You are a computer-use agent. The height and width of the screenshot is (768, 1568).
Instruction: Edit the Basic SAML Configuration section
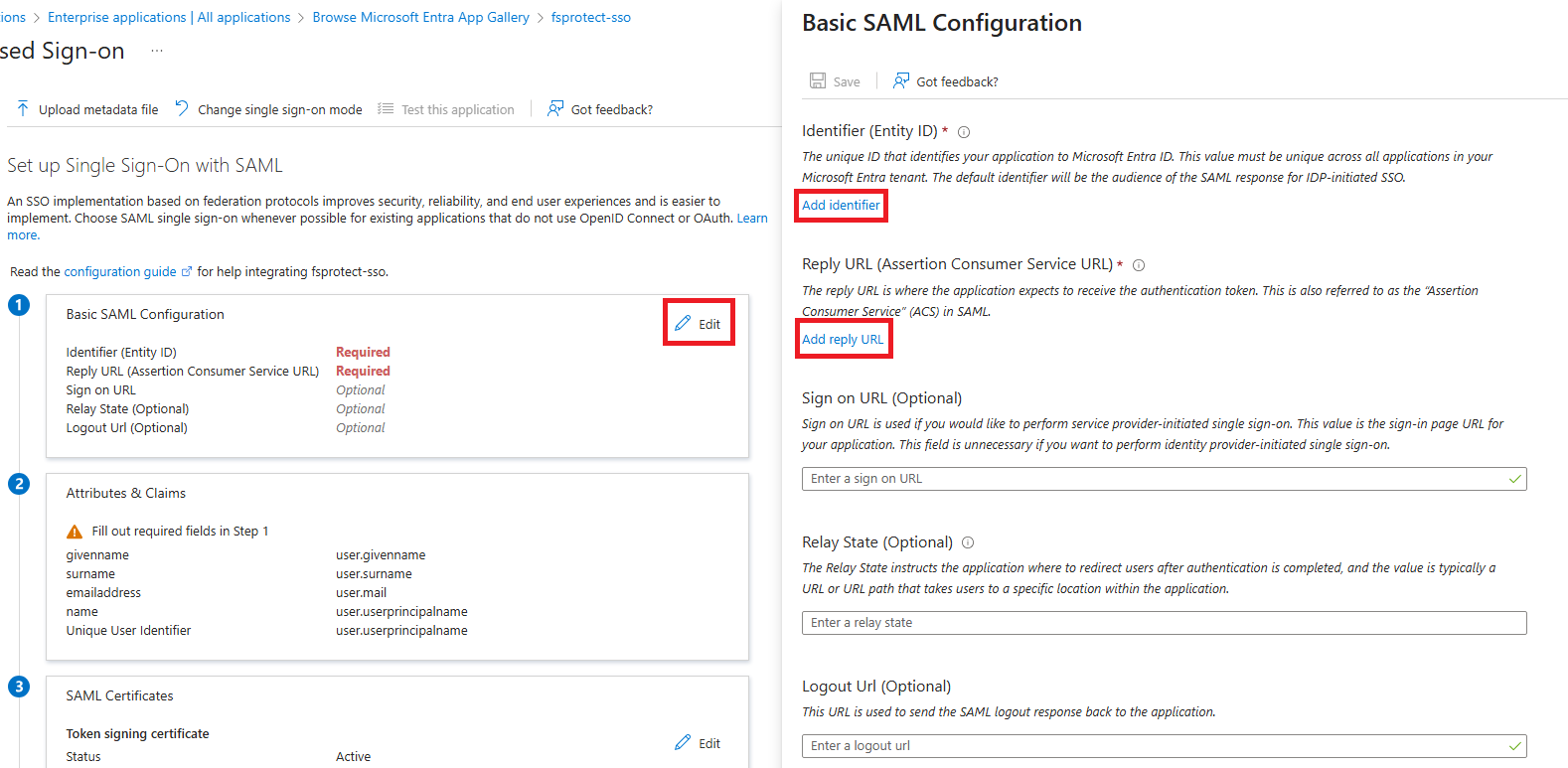pyautogui.click(x=699, y=323)
